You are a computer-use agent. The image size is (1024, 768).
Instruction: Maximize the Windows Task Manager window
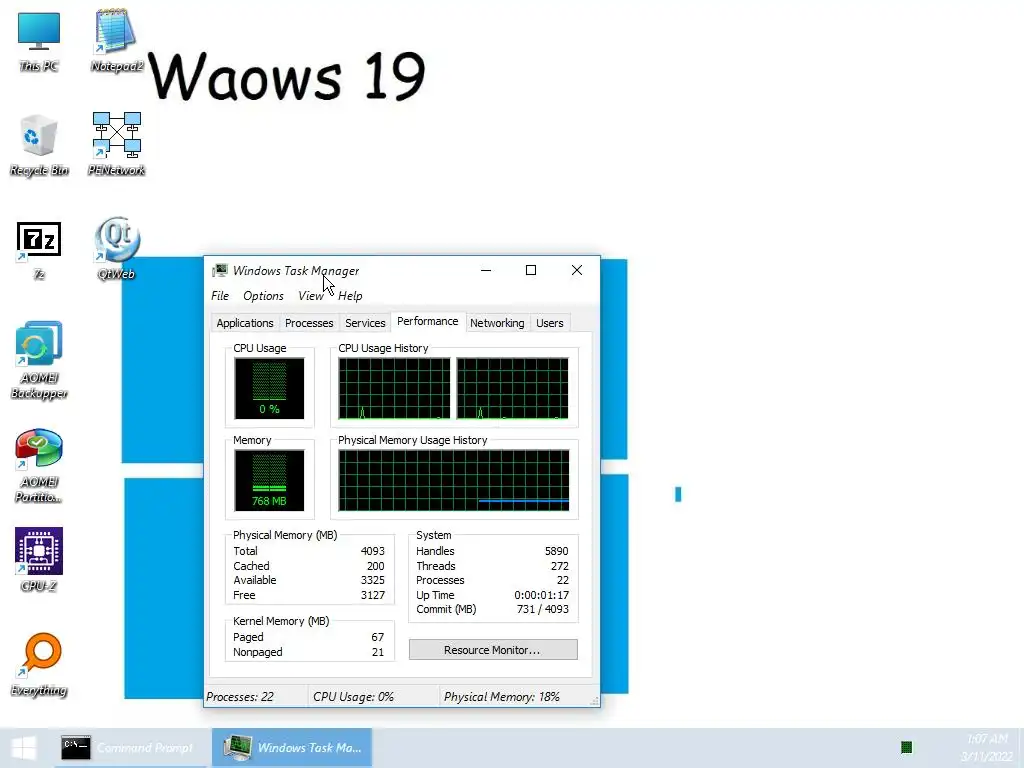[531, 270]
